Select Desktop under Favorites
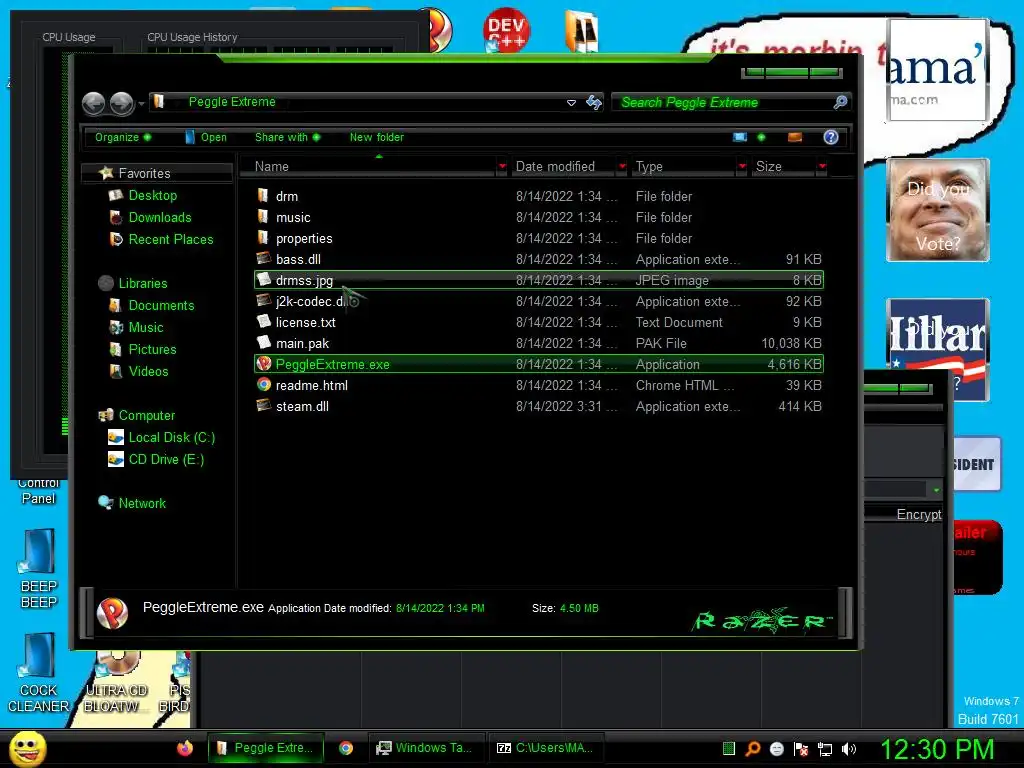This screenshot has height=768, width=1024. pyautogui.click(x=152, y=195)
